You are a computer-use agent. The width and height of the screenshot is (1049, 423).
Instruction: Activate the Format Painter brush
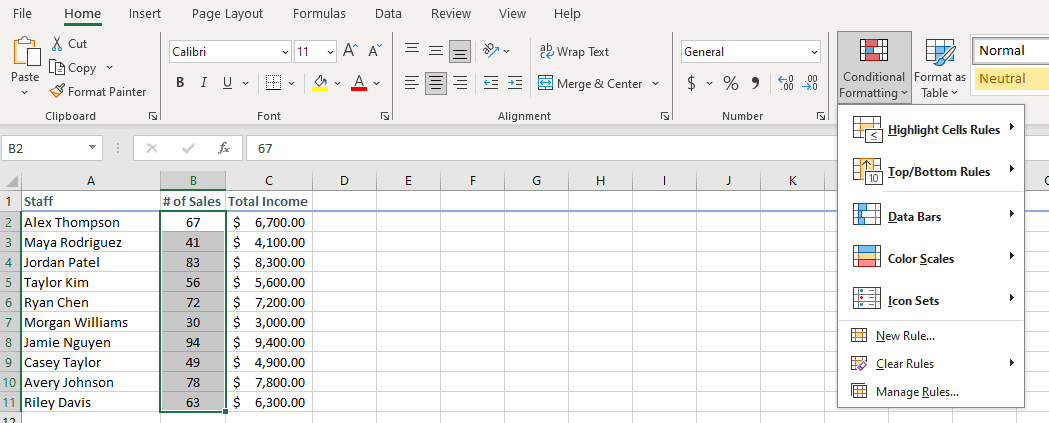[x=98, y=92]
